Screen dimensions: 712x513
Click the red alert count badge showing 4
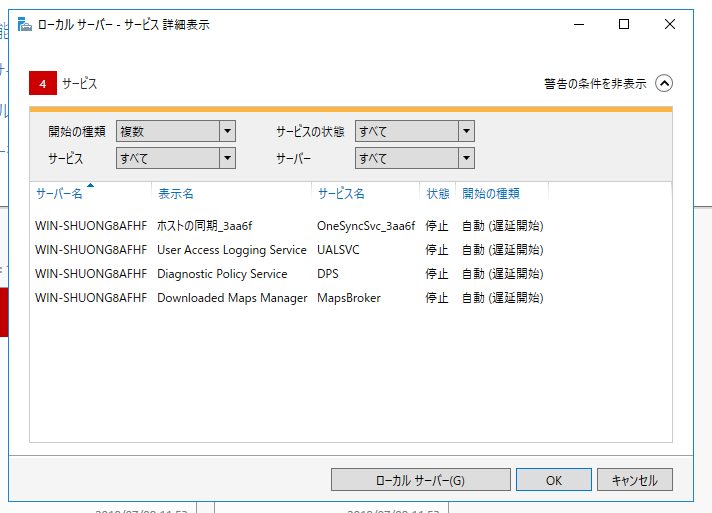pyautogui.click(x=43, y=83)
